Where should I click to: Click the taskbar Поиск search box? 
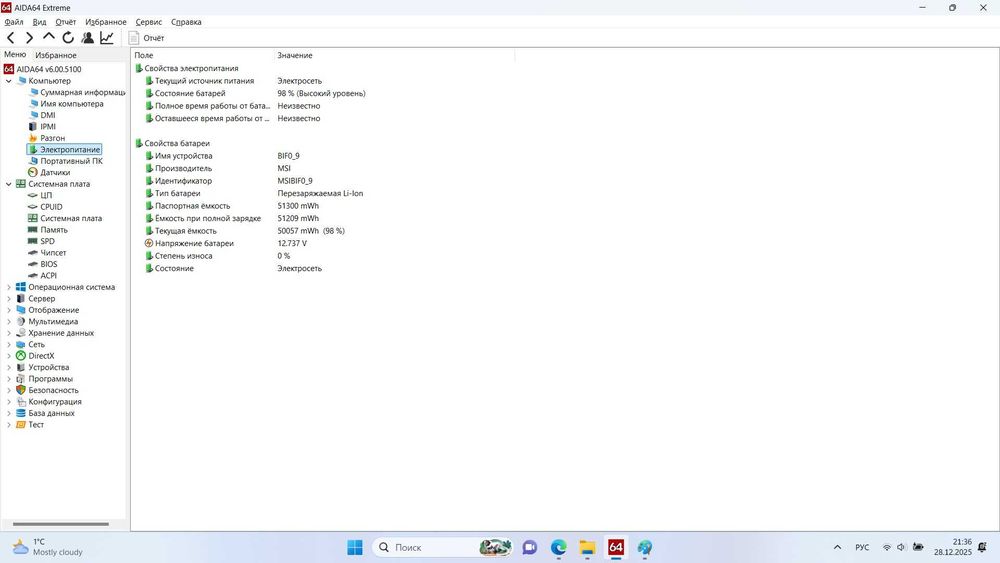tap(443, 548)
